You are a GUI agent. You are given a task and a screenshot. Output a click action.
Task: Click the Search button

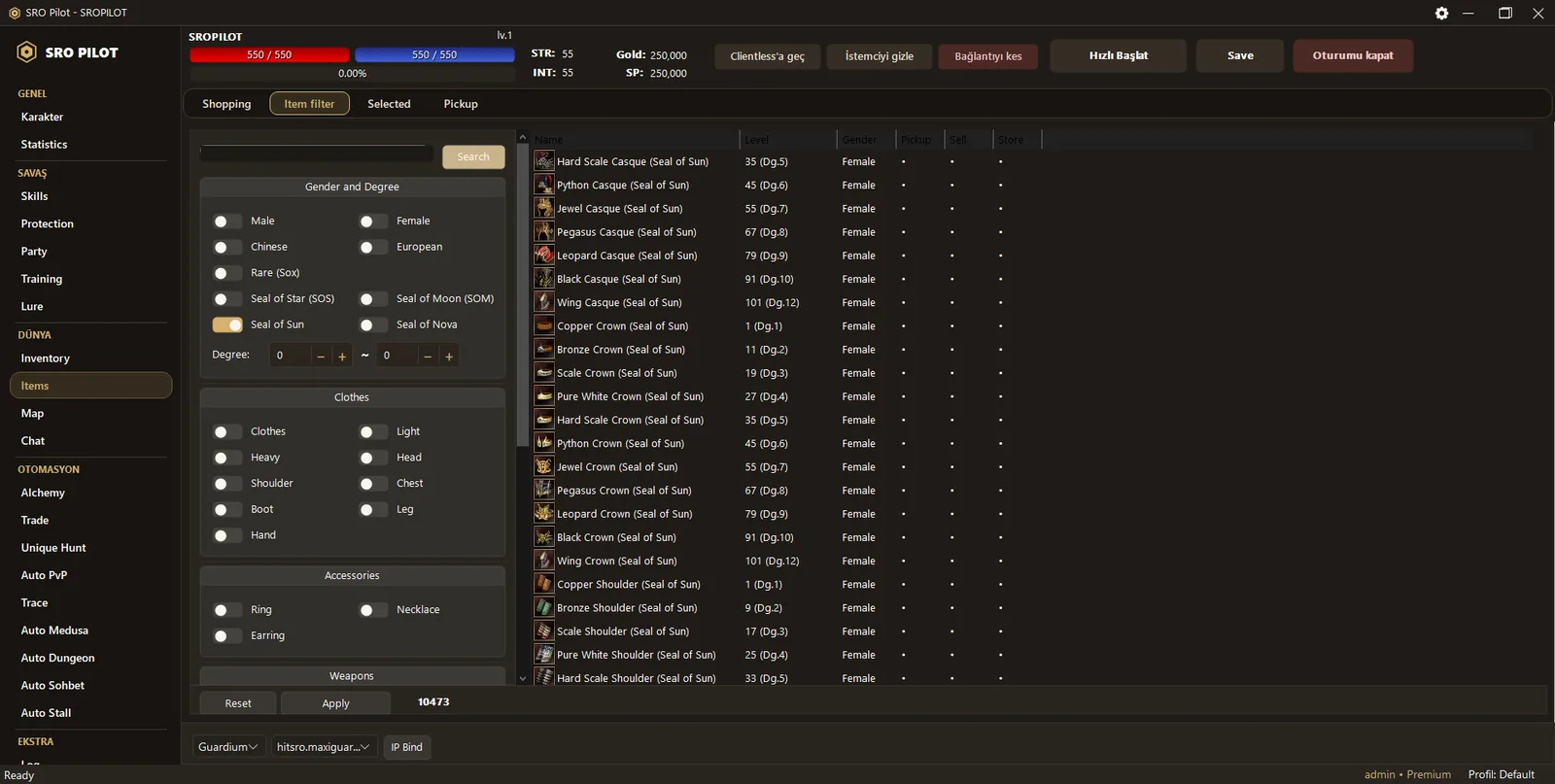pos(473,156)
